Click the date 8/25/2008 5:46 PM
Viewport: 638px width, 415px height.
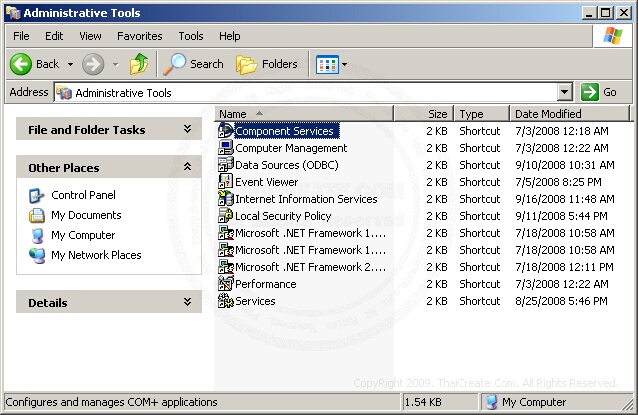[x=561, y=301]
